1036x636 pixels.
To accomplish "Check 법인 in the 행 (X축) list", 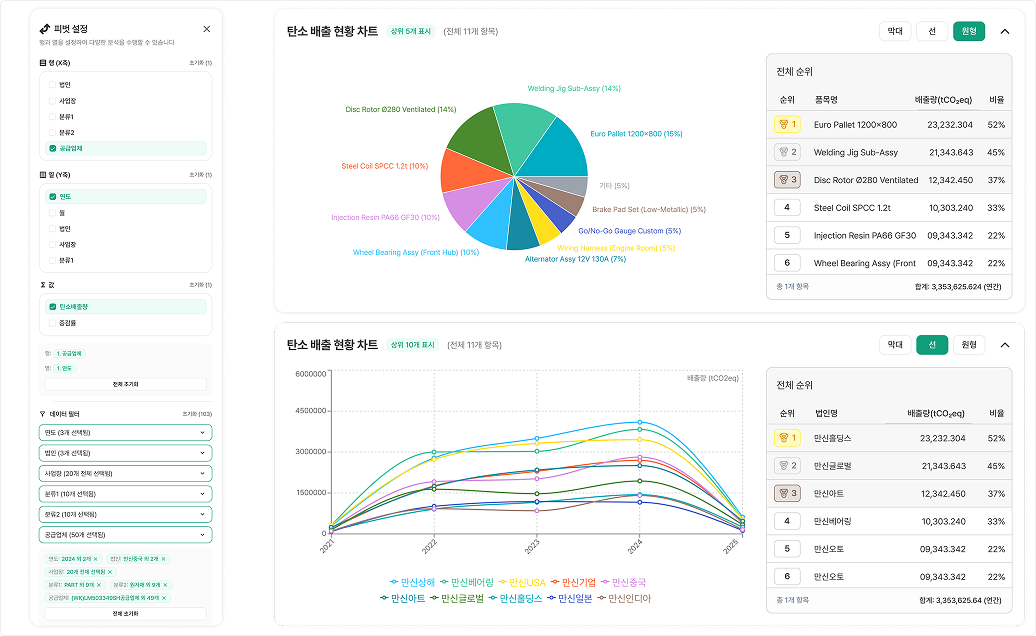I will point(53,85).
